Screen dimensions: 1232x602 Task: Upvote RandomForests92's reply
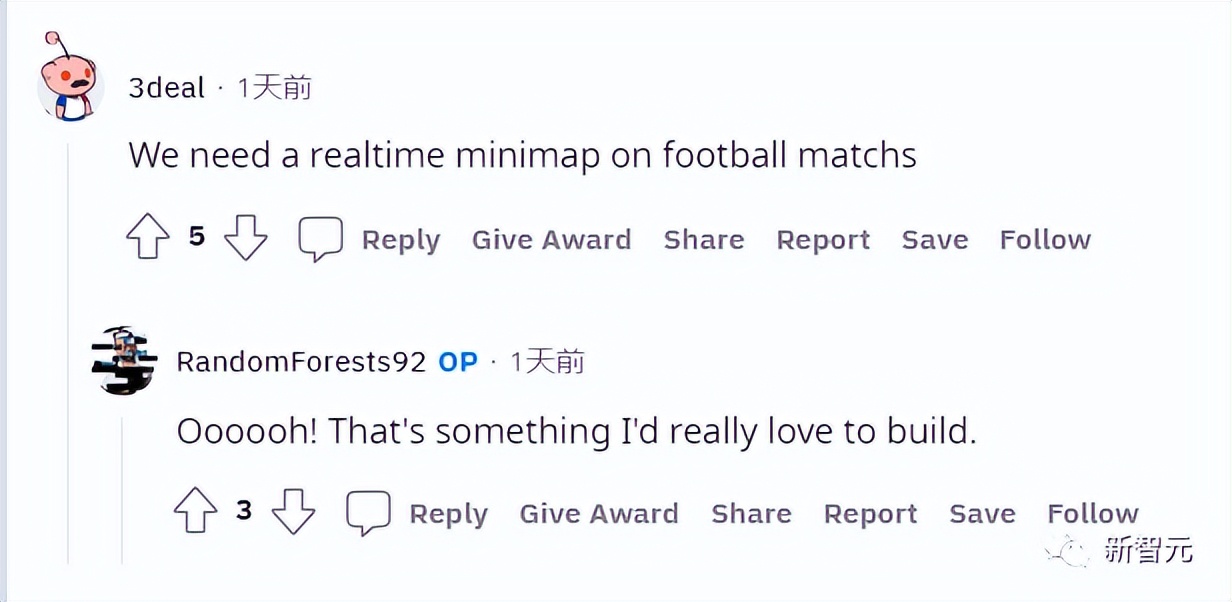tap(196, 513)
